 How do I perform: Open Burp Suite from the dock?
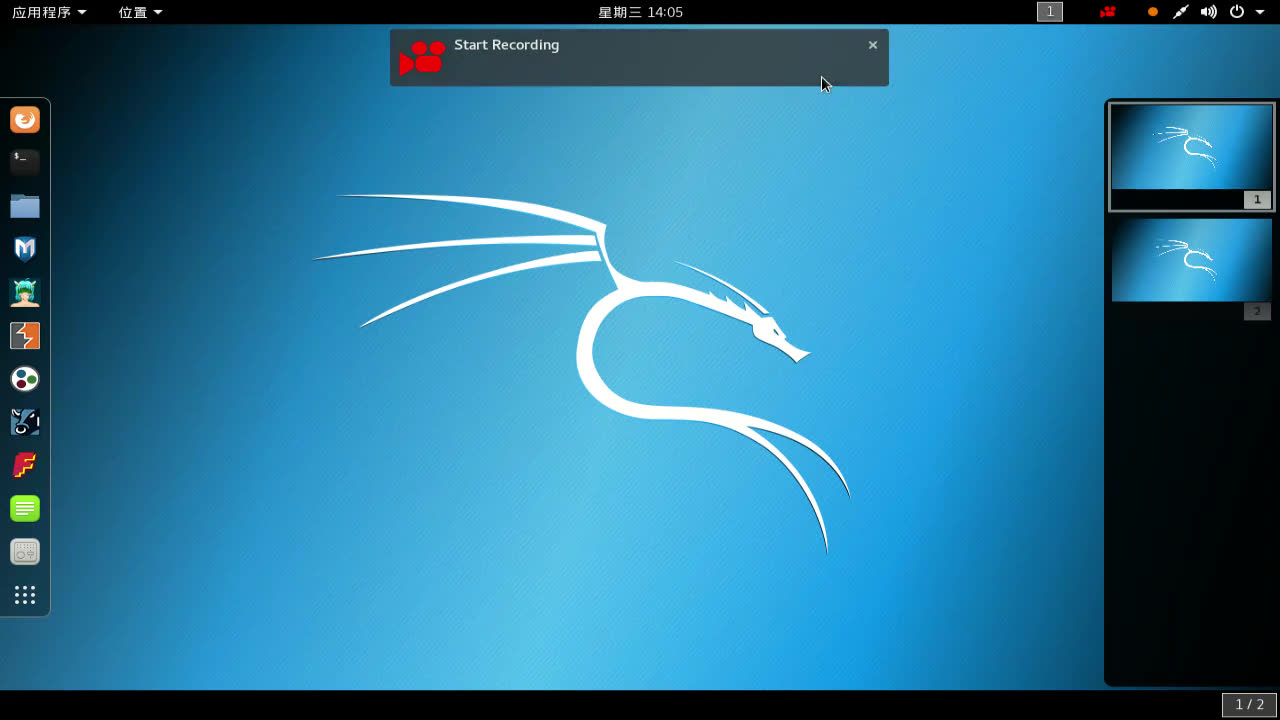(x=25, y=336)
